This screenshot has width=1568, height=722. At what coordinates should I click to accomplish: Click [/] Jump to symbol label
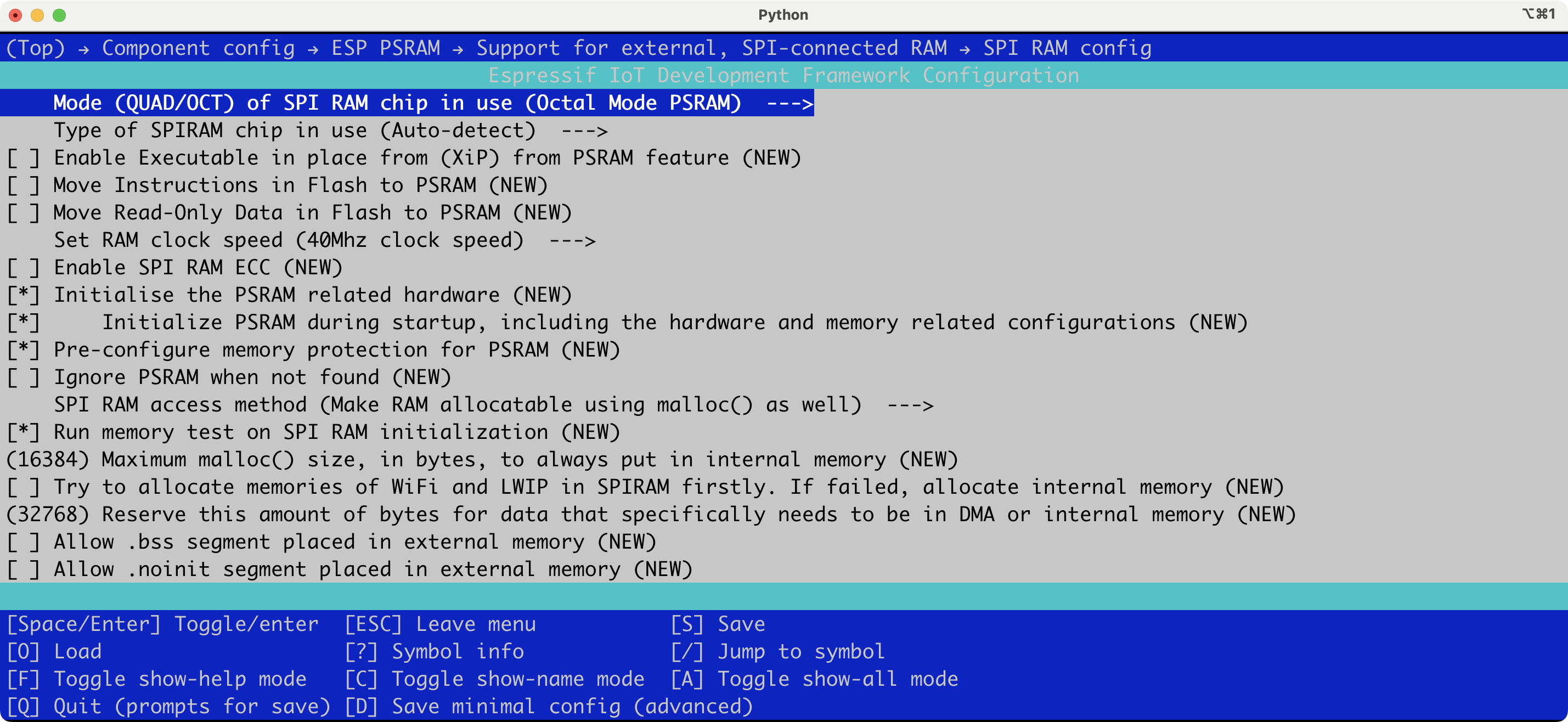[x=777, y=652]
